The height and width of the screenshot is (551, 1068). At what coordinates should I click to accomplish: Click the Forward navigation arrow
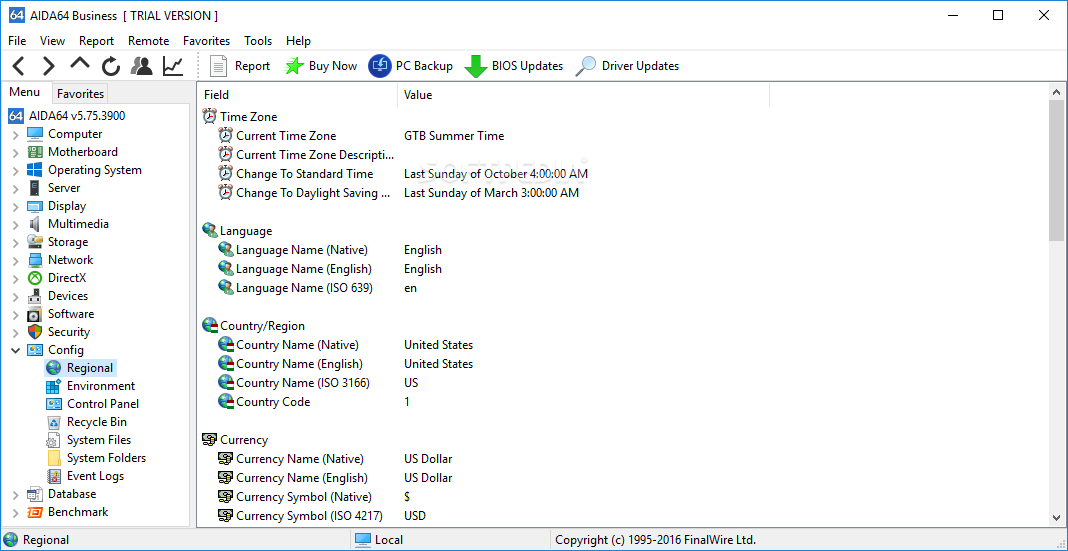click(x=48, y=66)
